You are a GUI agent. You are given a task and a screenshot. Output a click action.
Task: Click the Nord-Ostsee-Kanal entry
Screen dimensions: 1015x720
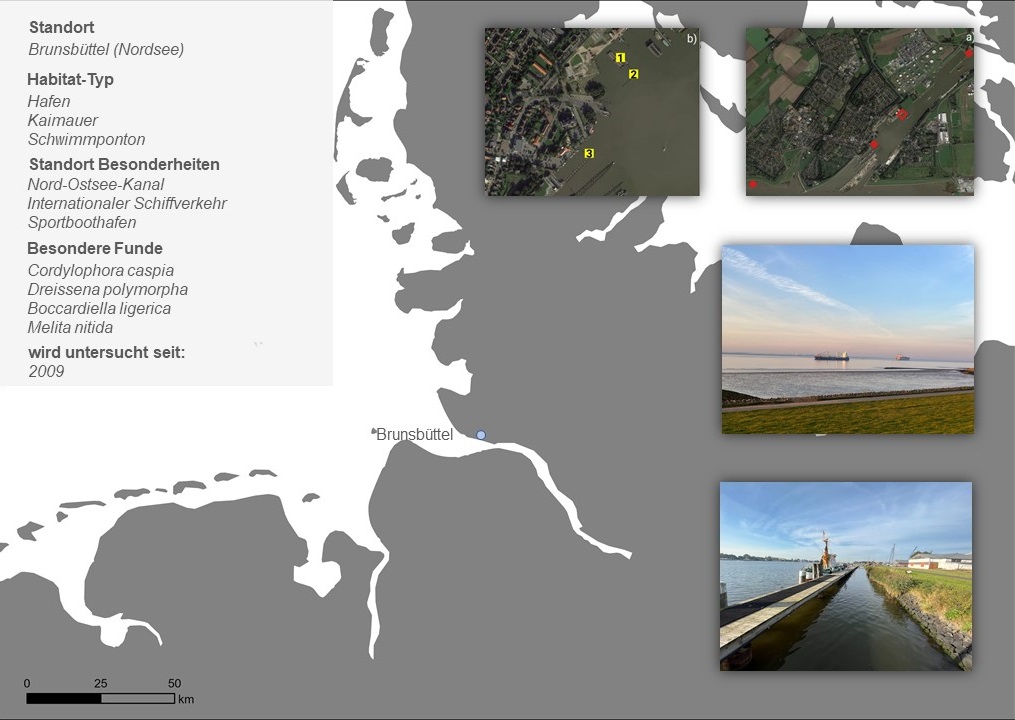96,184
